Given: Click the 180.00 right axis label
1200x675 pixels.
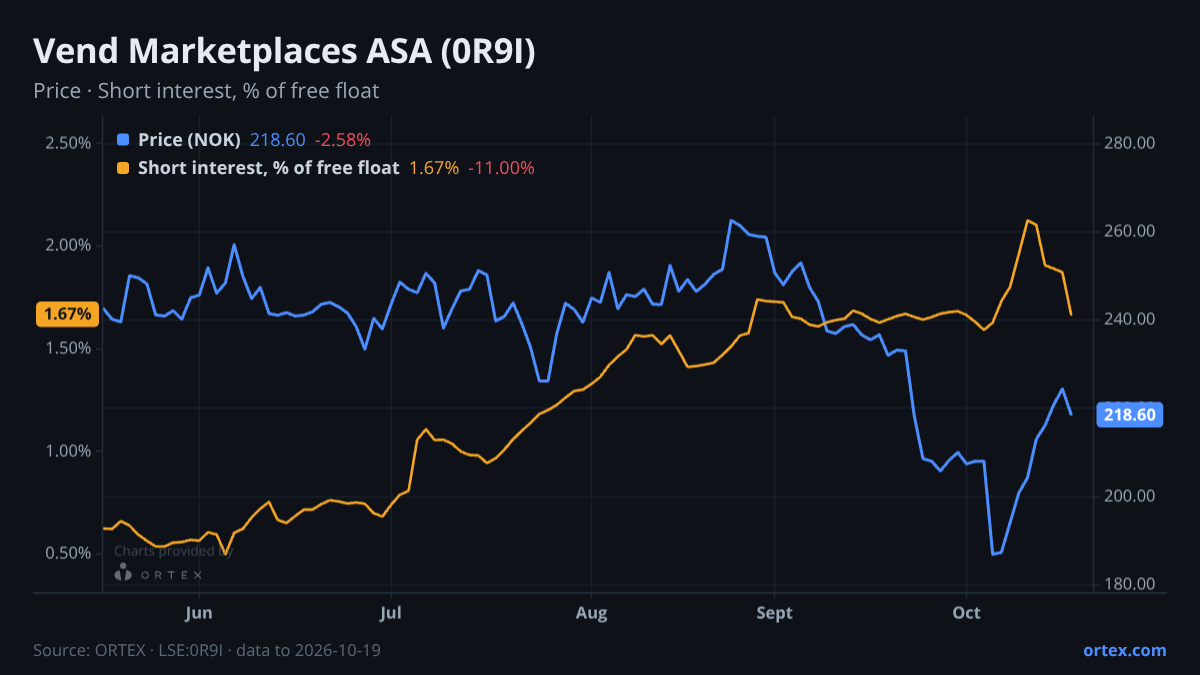Looking at the screenshot, I should (x=1130, y=584).
